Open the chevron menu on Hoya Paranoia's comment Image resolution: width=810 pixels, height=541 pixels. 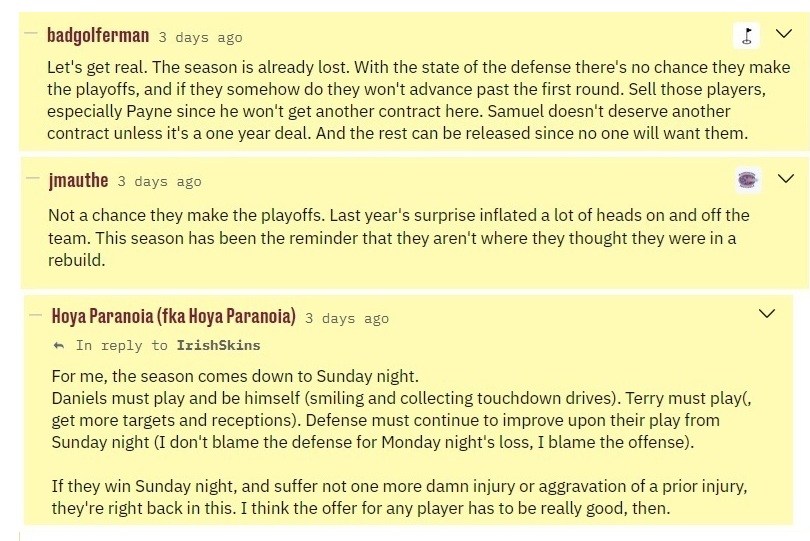click(768, 314)
